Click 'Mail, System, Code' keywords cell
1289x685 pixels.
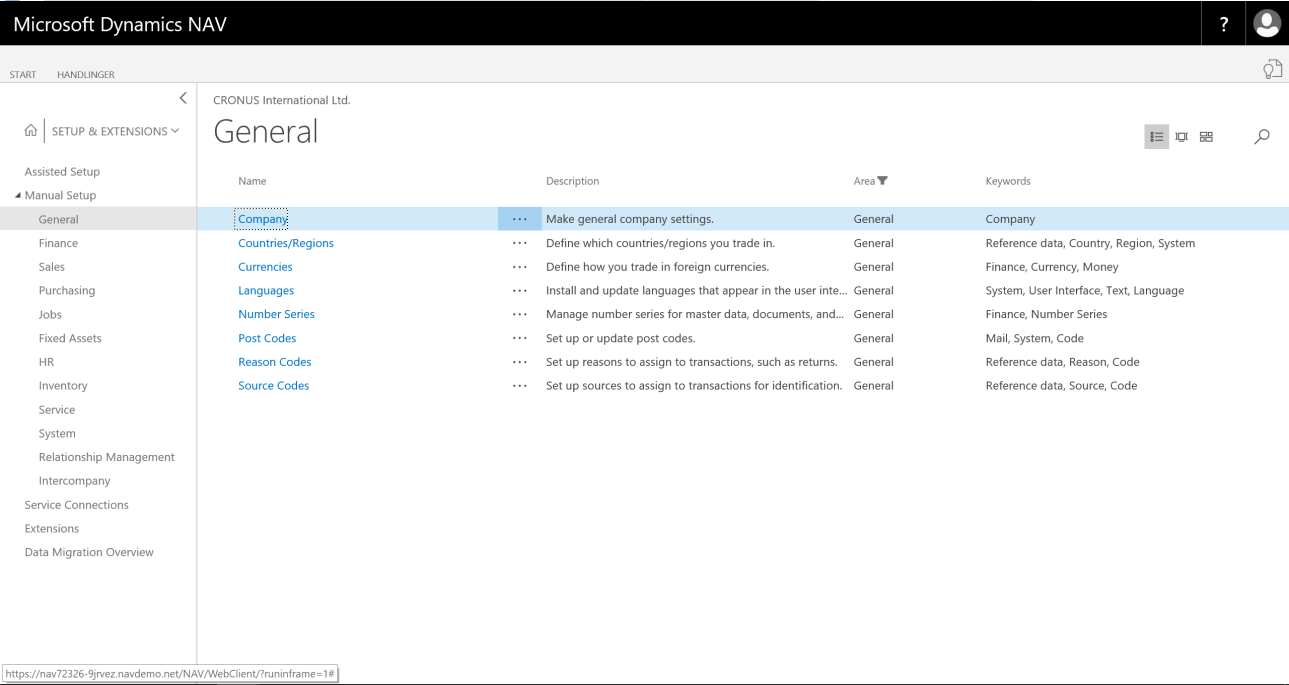(x=1035, y=338)
